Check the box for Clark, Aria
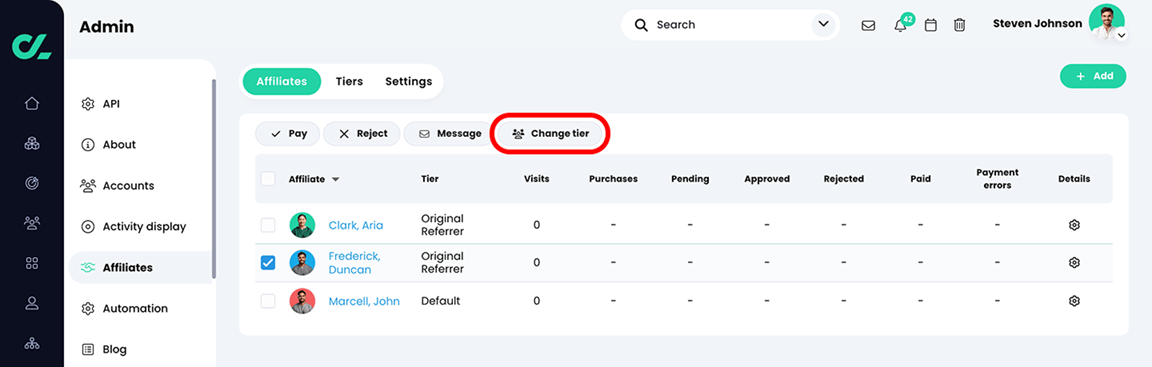1152x367 pixels. 268,225
